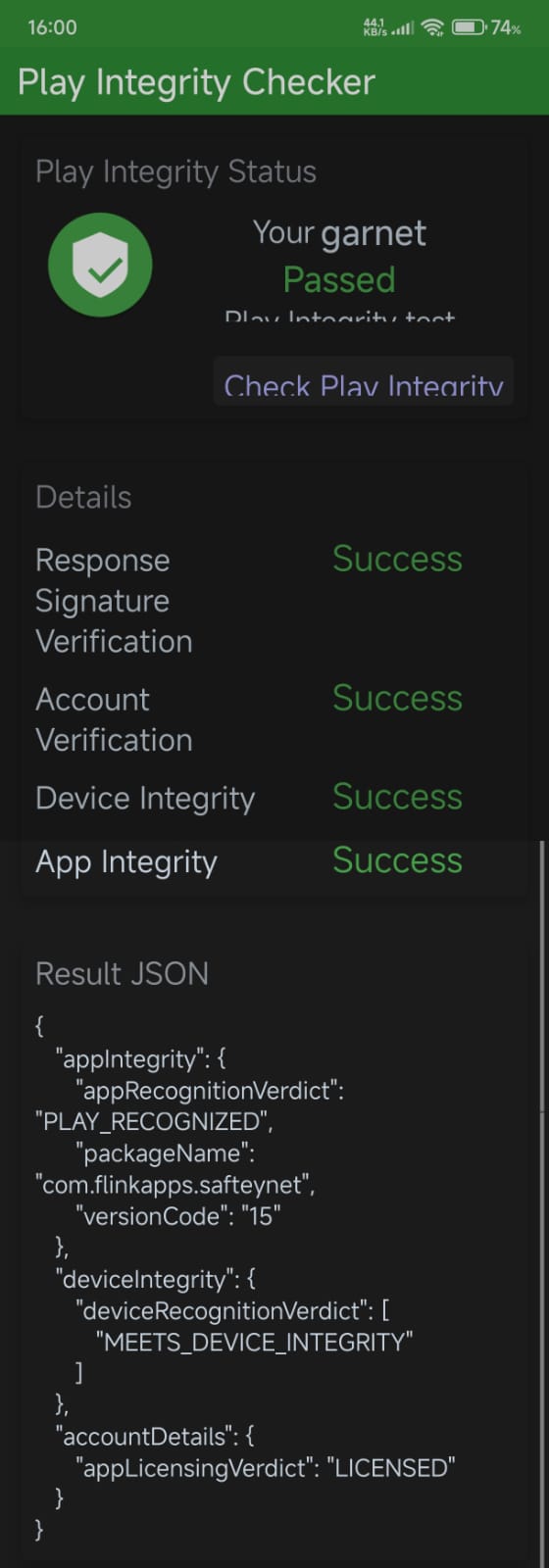Tap the cellular signal bars icon

pyautogui.click(x=403, y=28)
